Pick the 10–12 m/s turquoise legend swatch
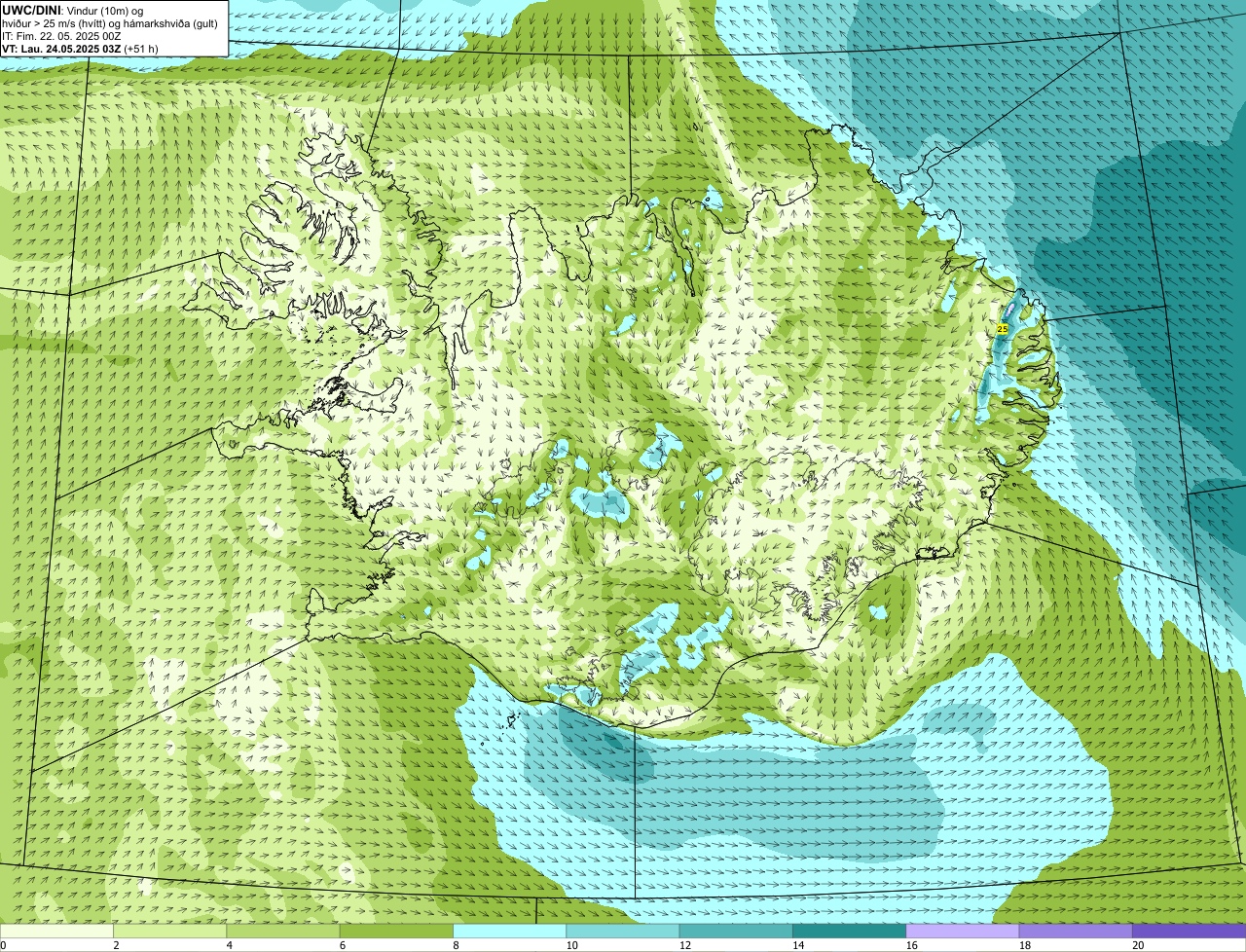Screen dimensions: 1246x952 click(x=623, y=931)
